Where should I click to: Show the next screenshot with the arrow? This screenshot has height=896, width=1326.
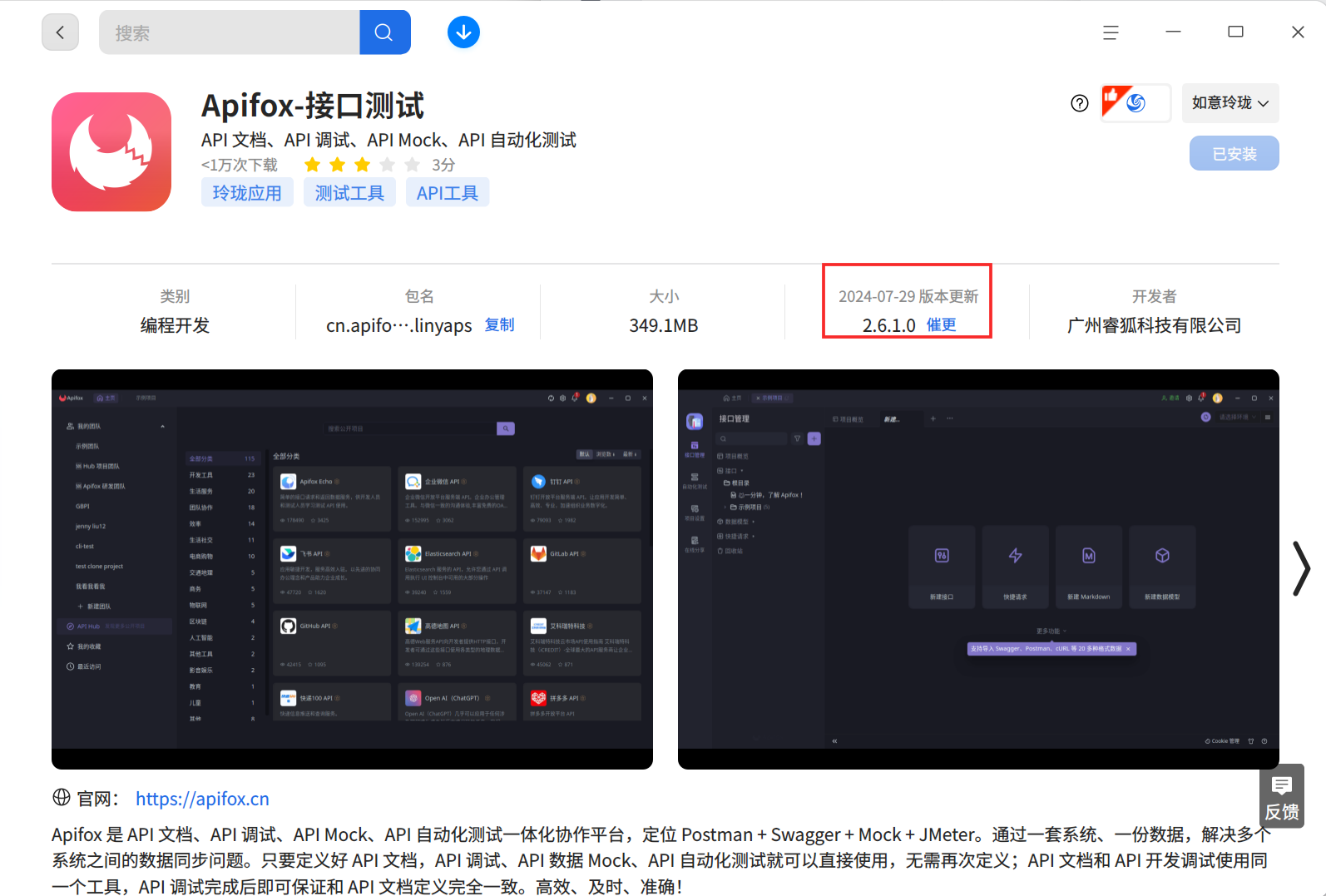[x=1301, y=569]
